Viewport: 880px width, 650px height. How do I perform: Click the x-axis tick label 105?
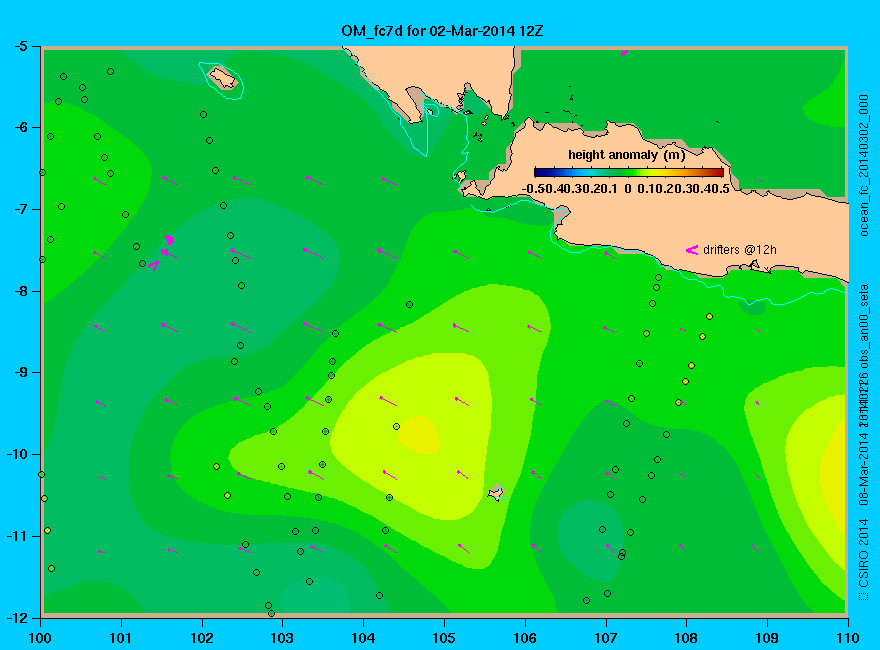click(x=444, y=638)
